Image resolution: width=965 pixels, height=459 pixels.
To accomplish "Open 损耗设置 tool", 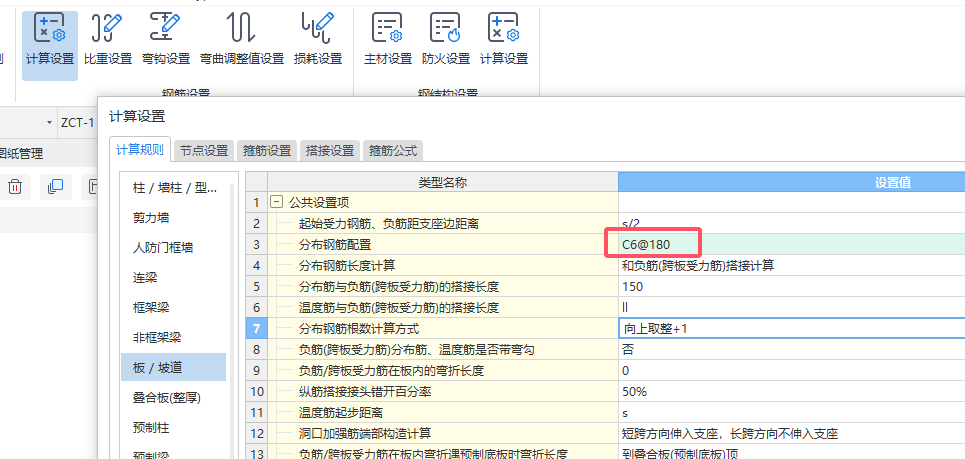I will click(x=318, y=41).
